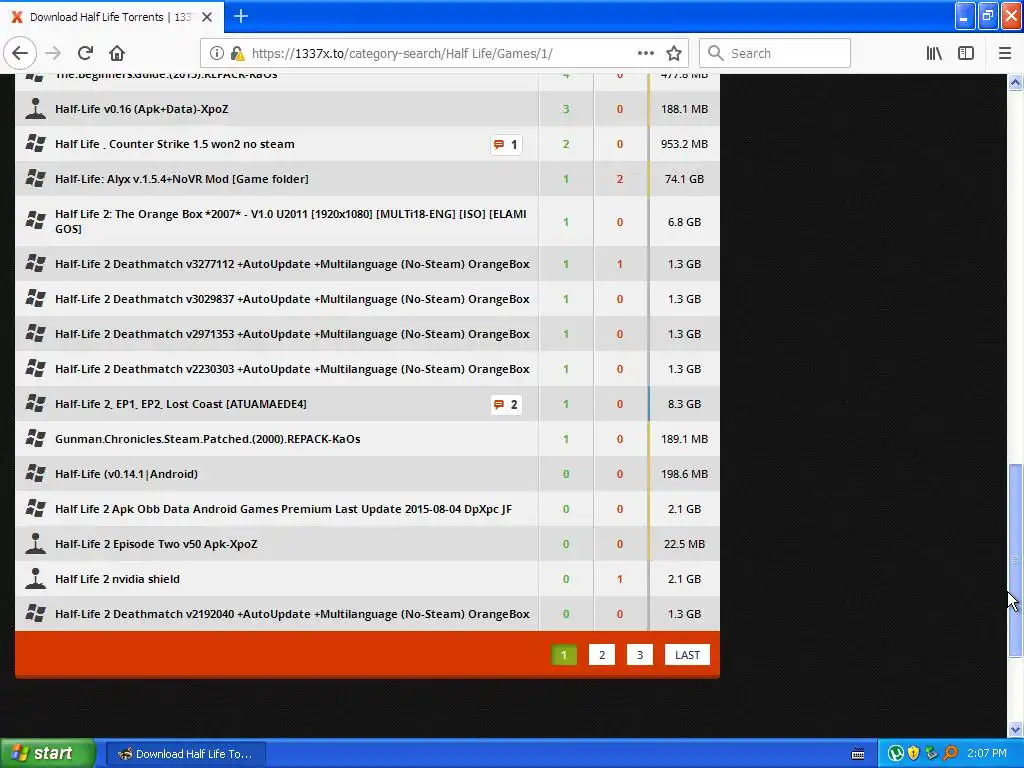Click the 189.1 MB size cell

(x=684, y=439)
